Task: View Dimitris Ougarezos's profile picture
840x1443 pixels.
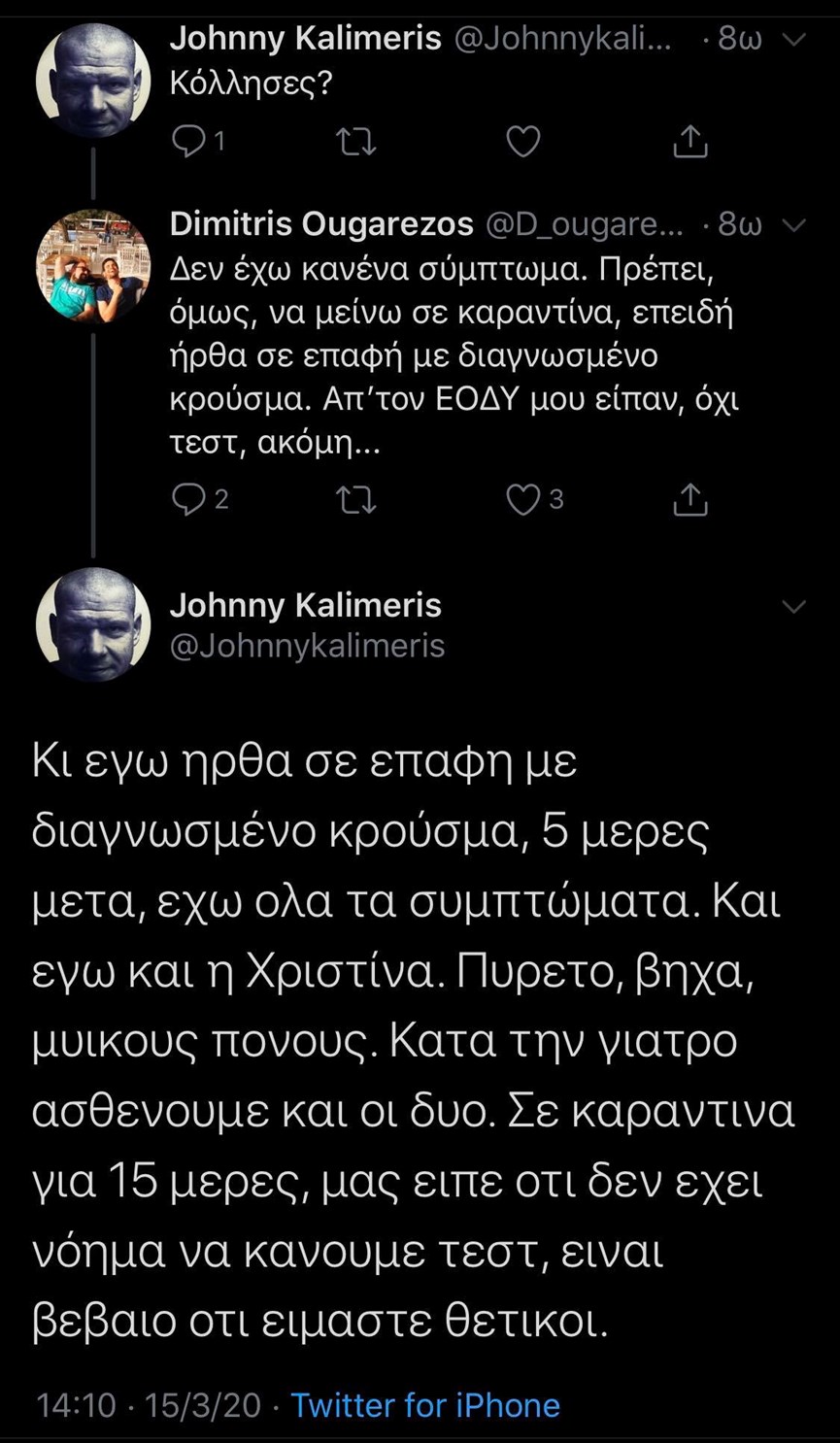Action: click(93, 265)
